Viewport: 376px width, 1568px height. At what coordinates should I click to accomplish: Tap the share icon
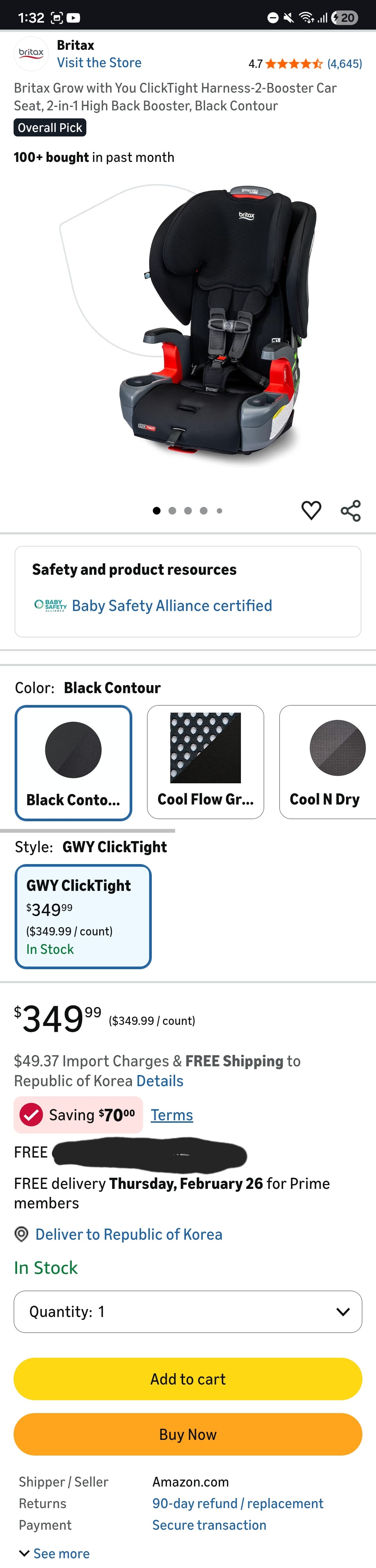[351, 510]
